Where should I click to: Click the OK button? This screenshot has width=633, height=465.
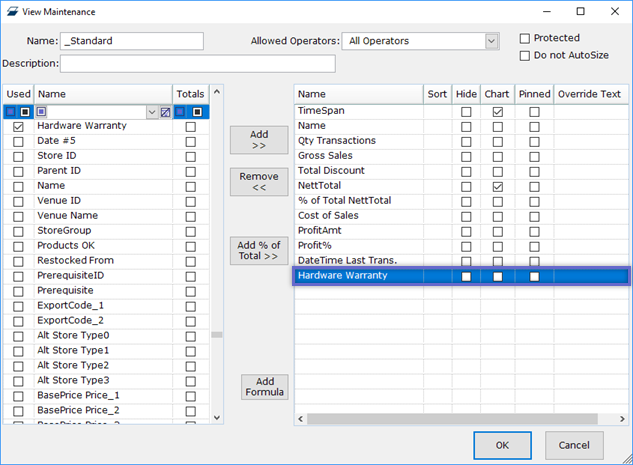point(502,445)
